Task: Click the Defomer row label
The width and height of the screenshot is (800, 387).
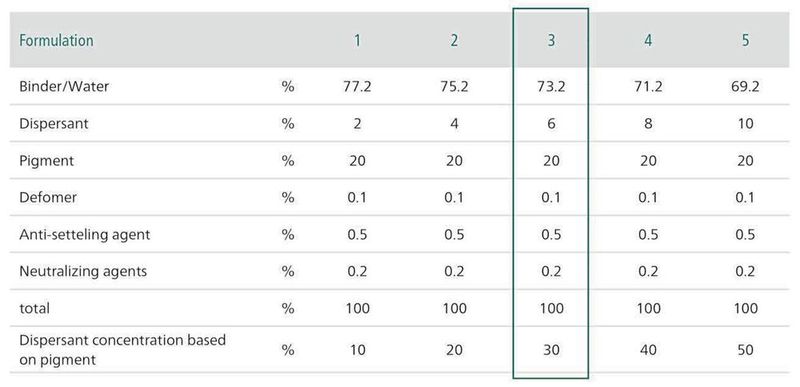Action: [48, 197]
